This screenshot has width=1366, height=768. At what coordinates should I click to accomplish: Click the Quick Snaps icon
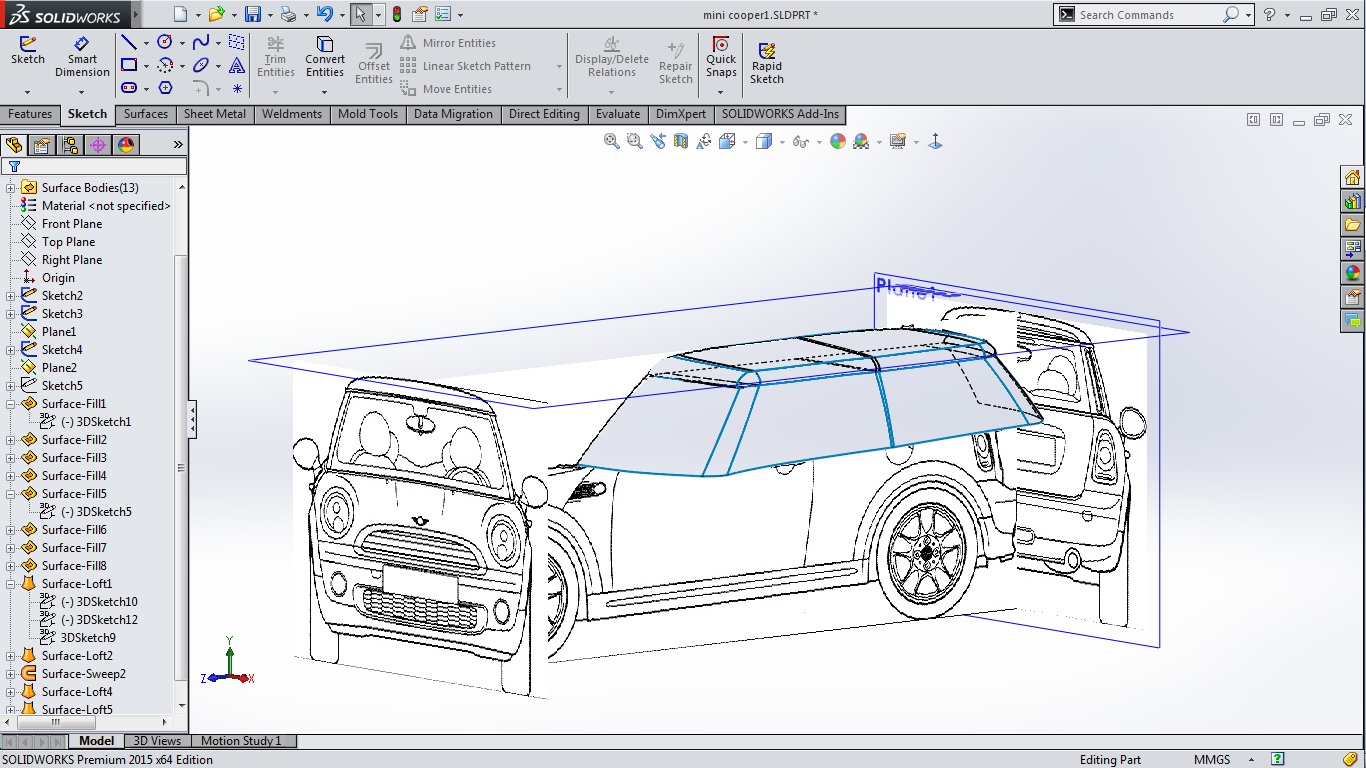coord(721,44)
